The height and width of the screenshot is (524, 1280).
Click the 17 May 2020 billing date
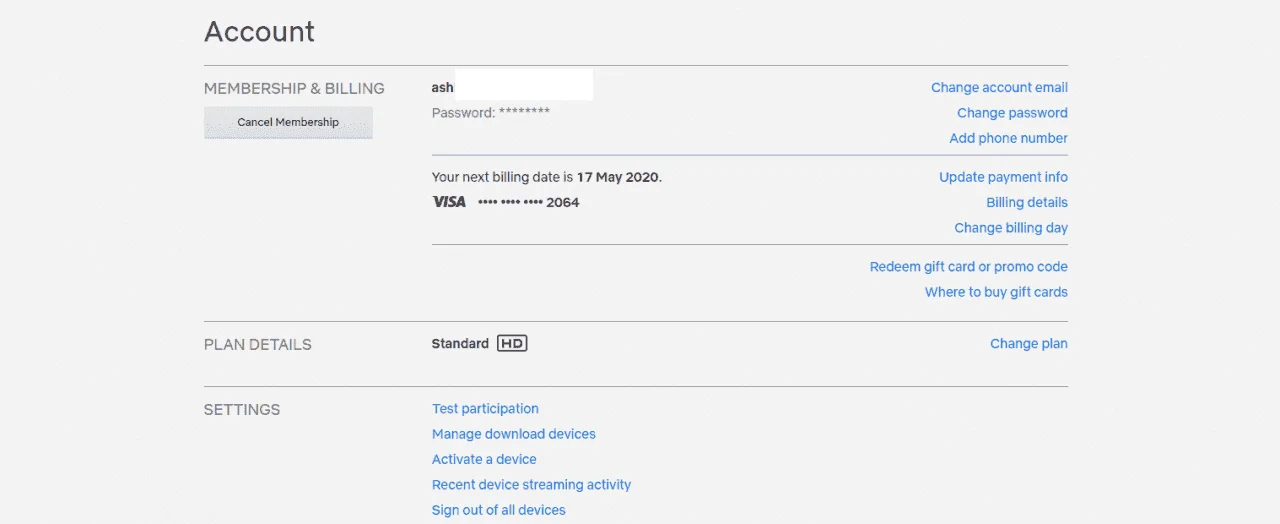click(618, 177)
